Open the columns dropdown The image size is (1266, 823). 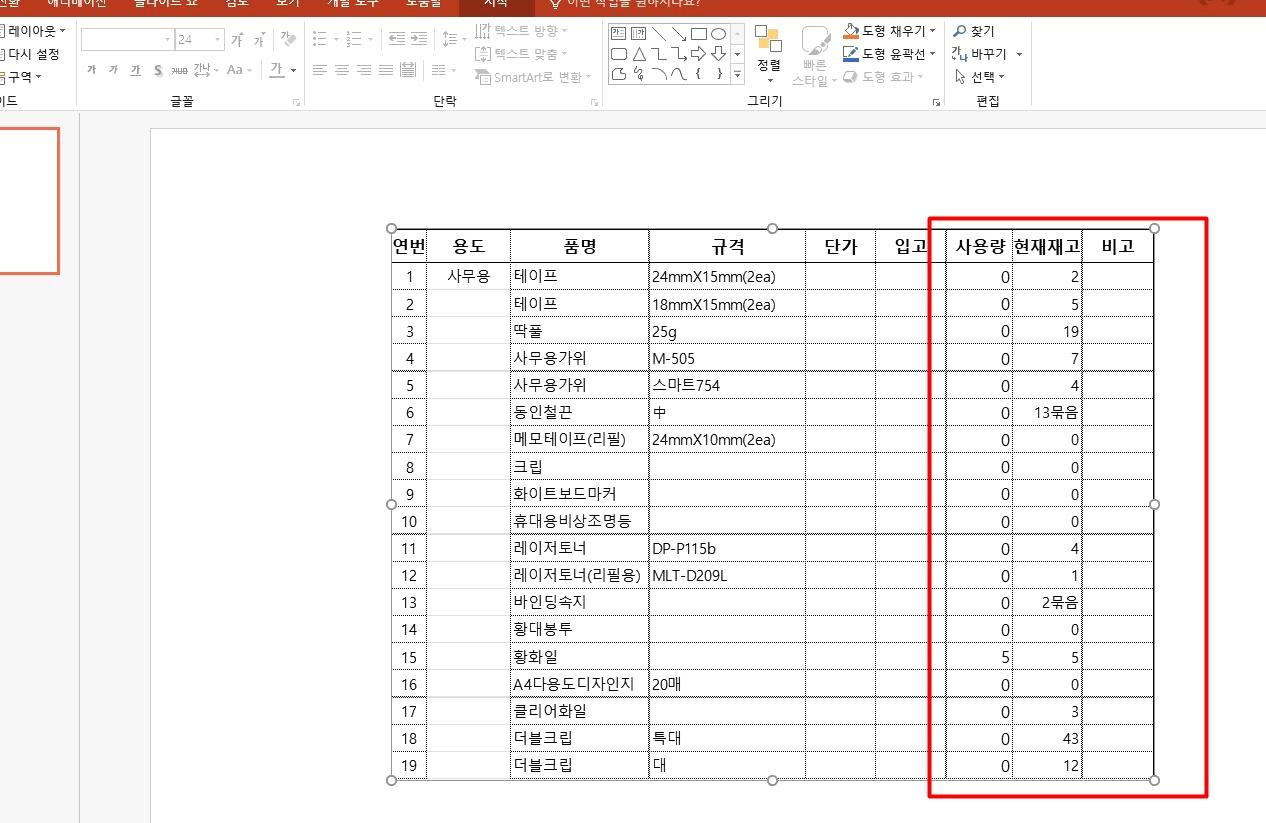click(x=443, y=70)
